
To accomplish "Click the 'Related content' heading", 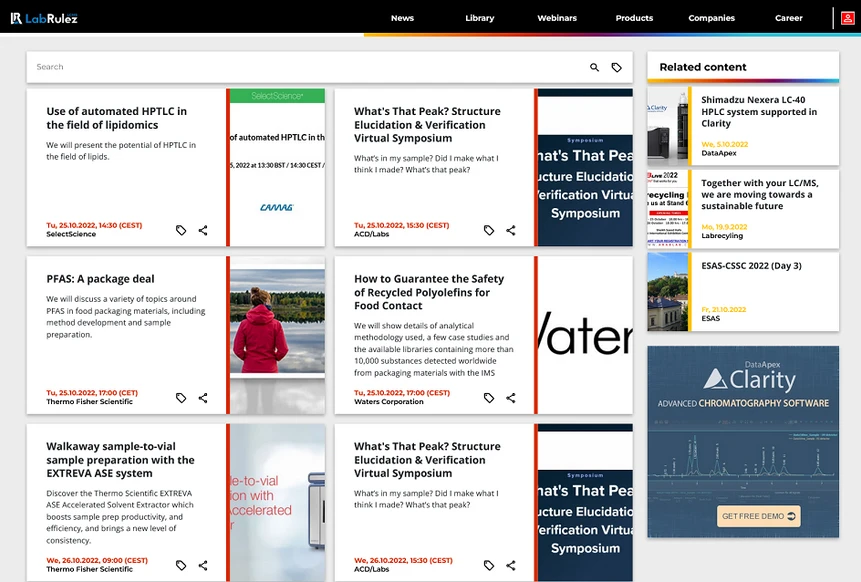I will tap(703, 67).
